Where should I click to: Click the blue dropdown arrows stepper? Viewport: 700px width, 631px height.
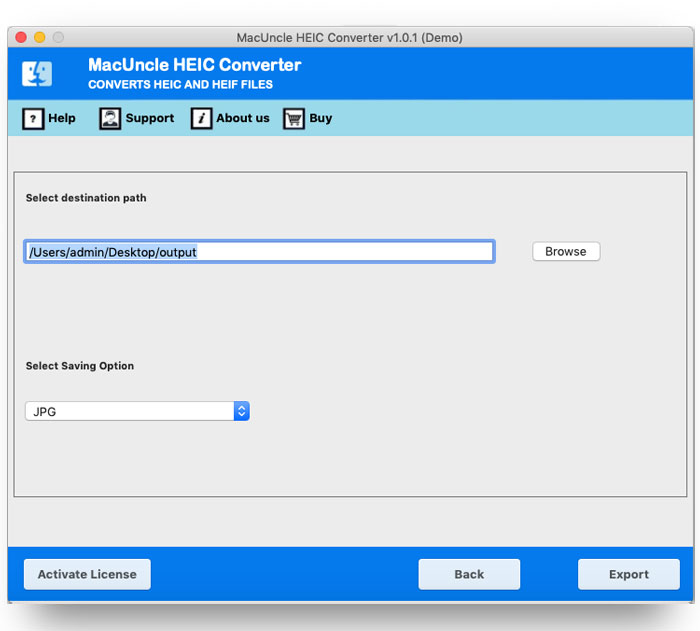pos(242,411)
